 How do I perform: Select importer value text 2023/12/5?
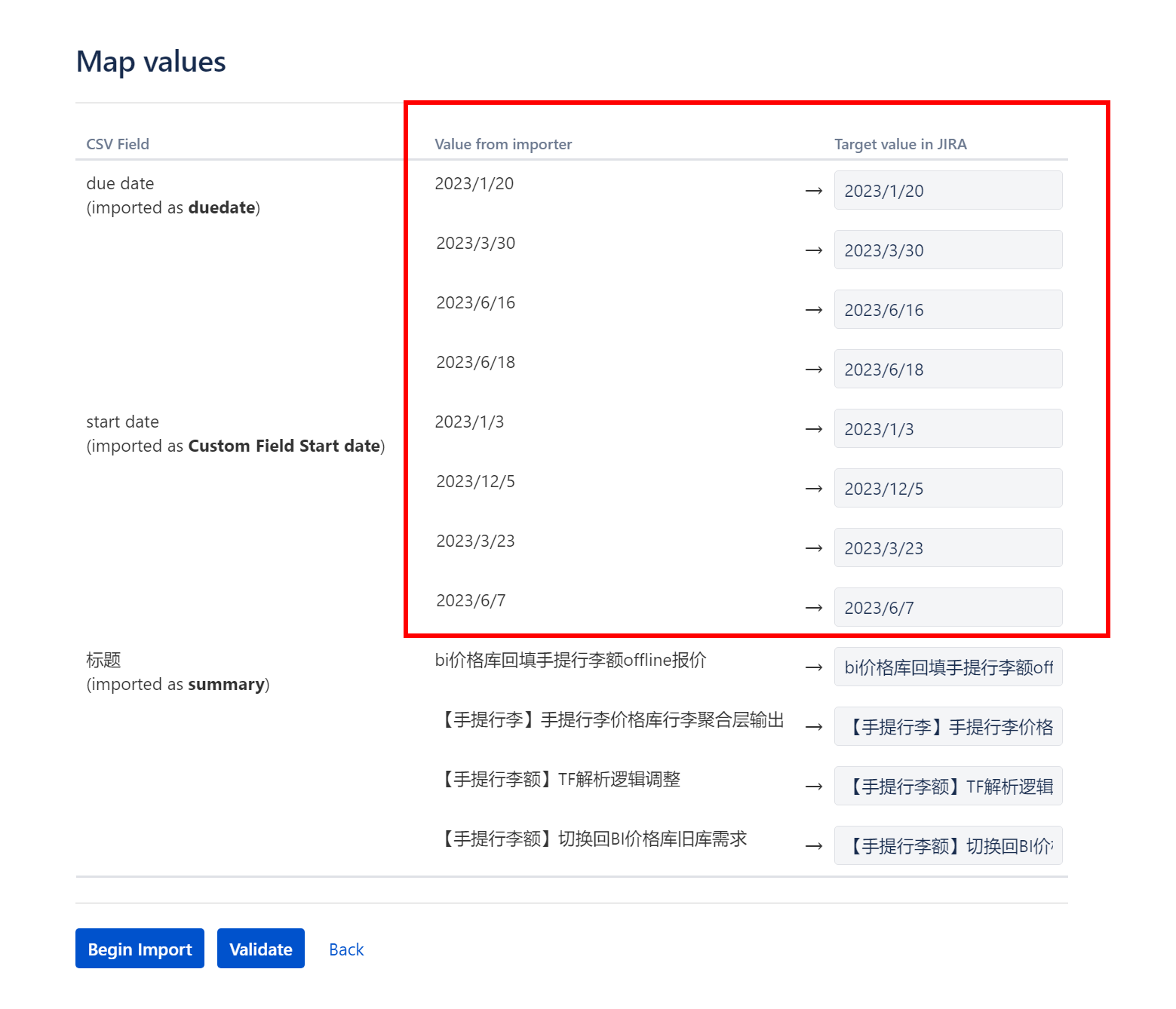point(476,481)
